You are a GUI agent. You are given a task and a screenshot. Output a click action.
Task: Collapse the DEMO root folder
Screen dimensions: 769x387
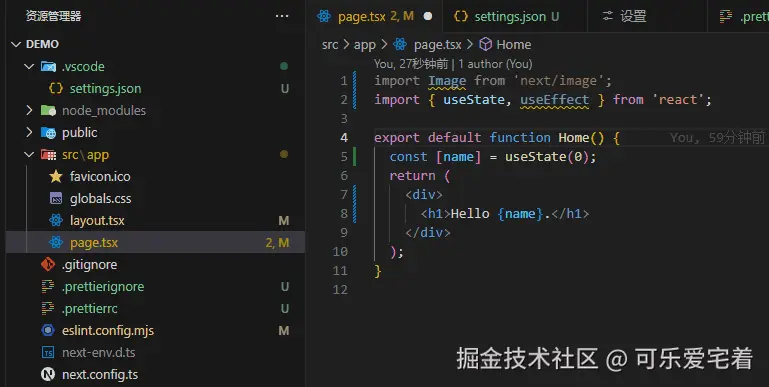pos(16,44)
